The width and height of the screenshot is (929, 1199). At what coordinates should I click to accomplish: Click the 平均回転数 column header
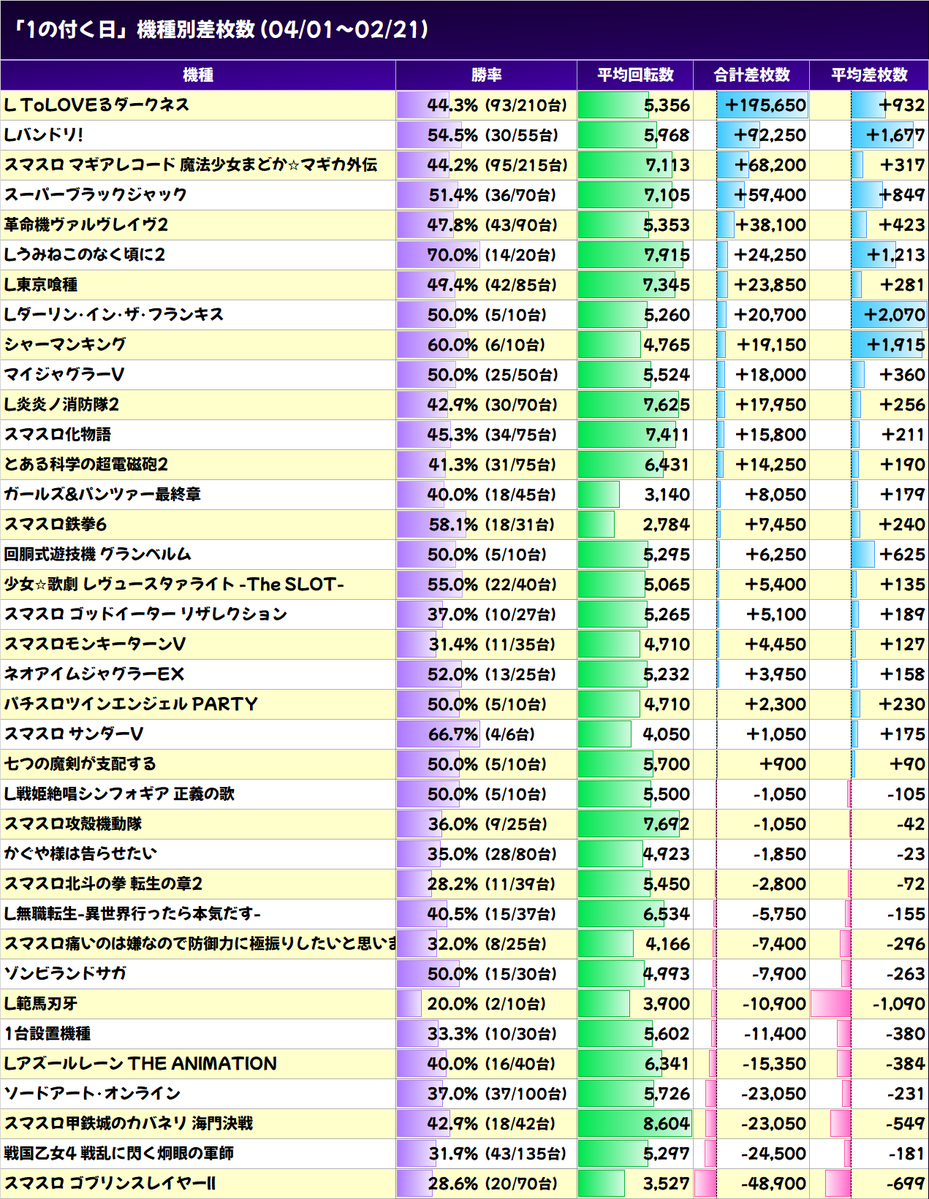click(x=635, y=75)
